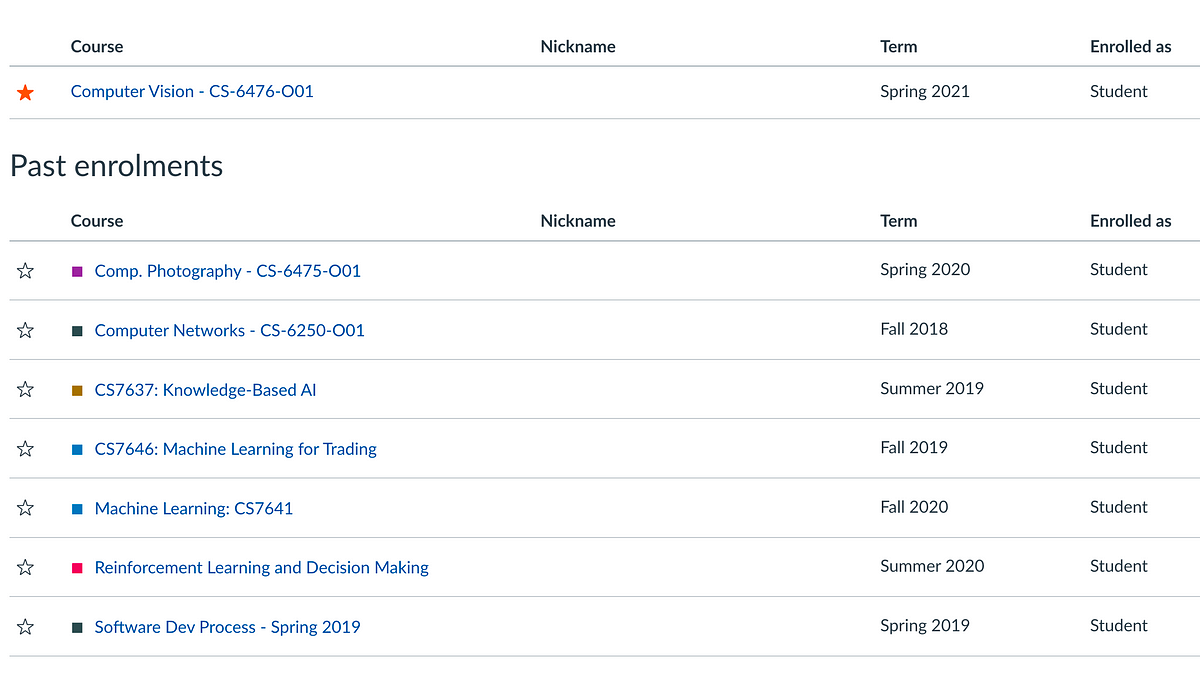Click star icon beside Machine Learning for Trading

[25, 449]
